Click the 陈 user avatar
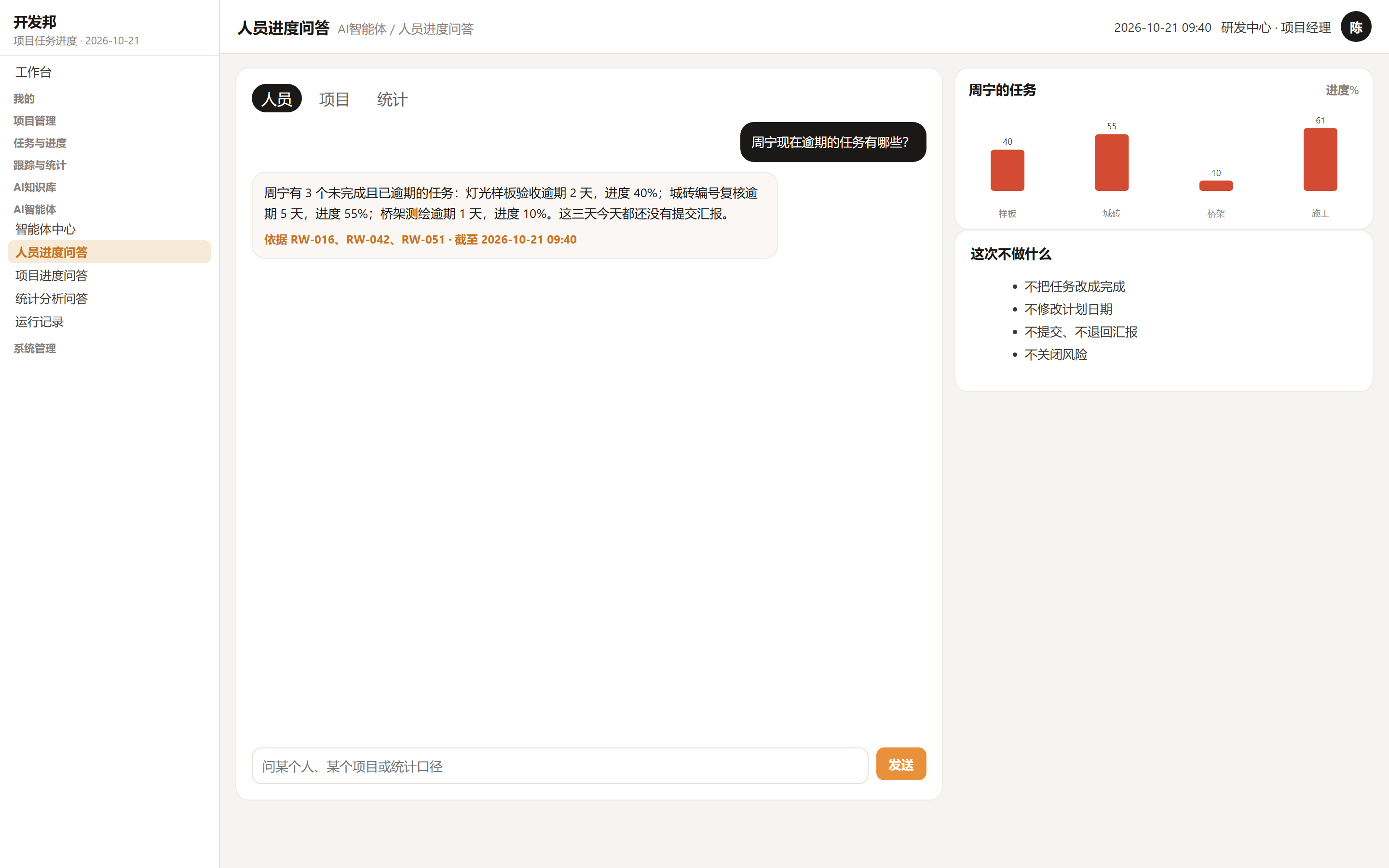1389x868 pixels. (x=1356, y=27)
